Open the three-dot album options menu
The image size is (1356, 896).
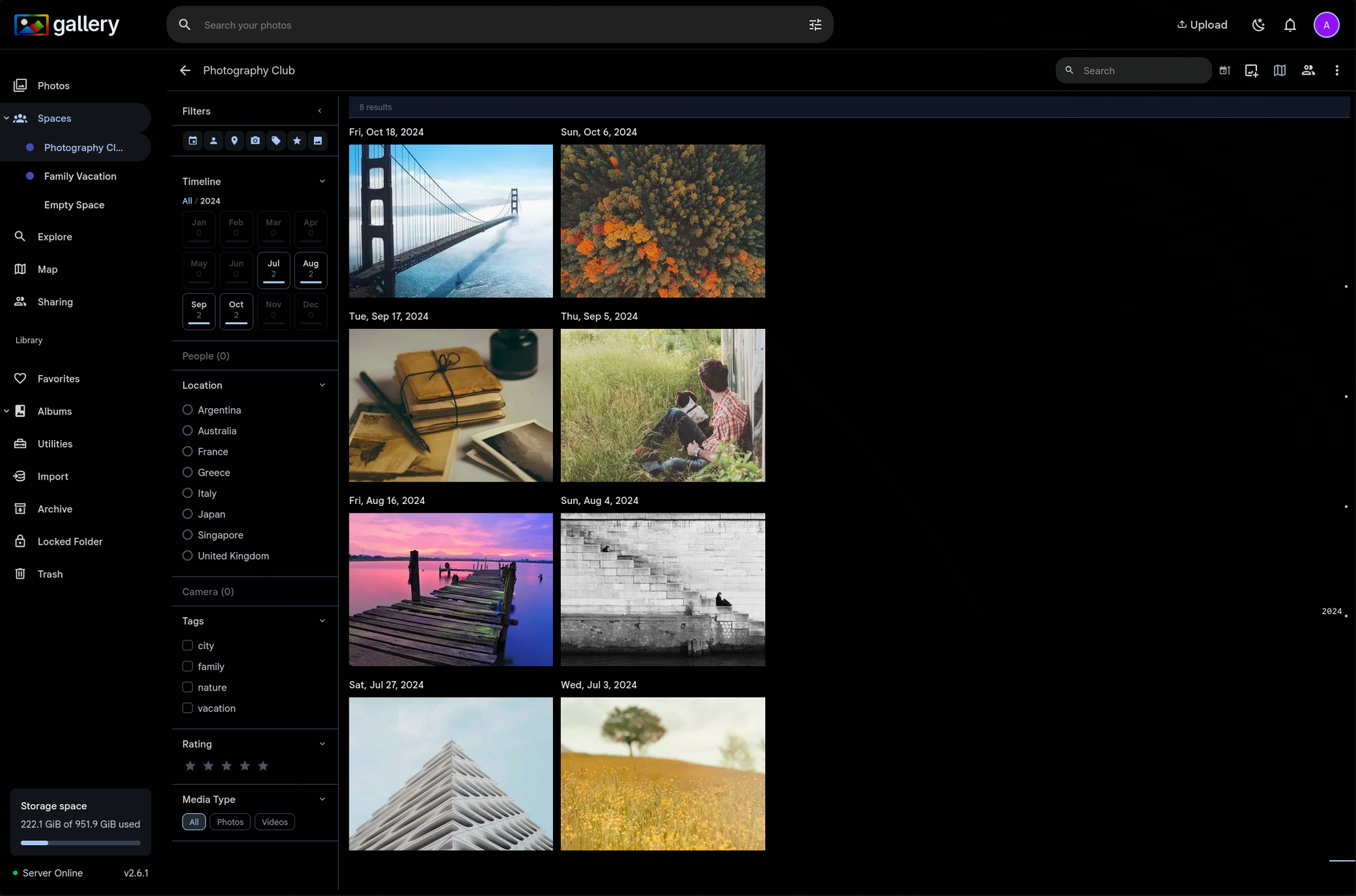pos(1336,70)
